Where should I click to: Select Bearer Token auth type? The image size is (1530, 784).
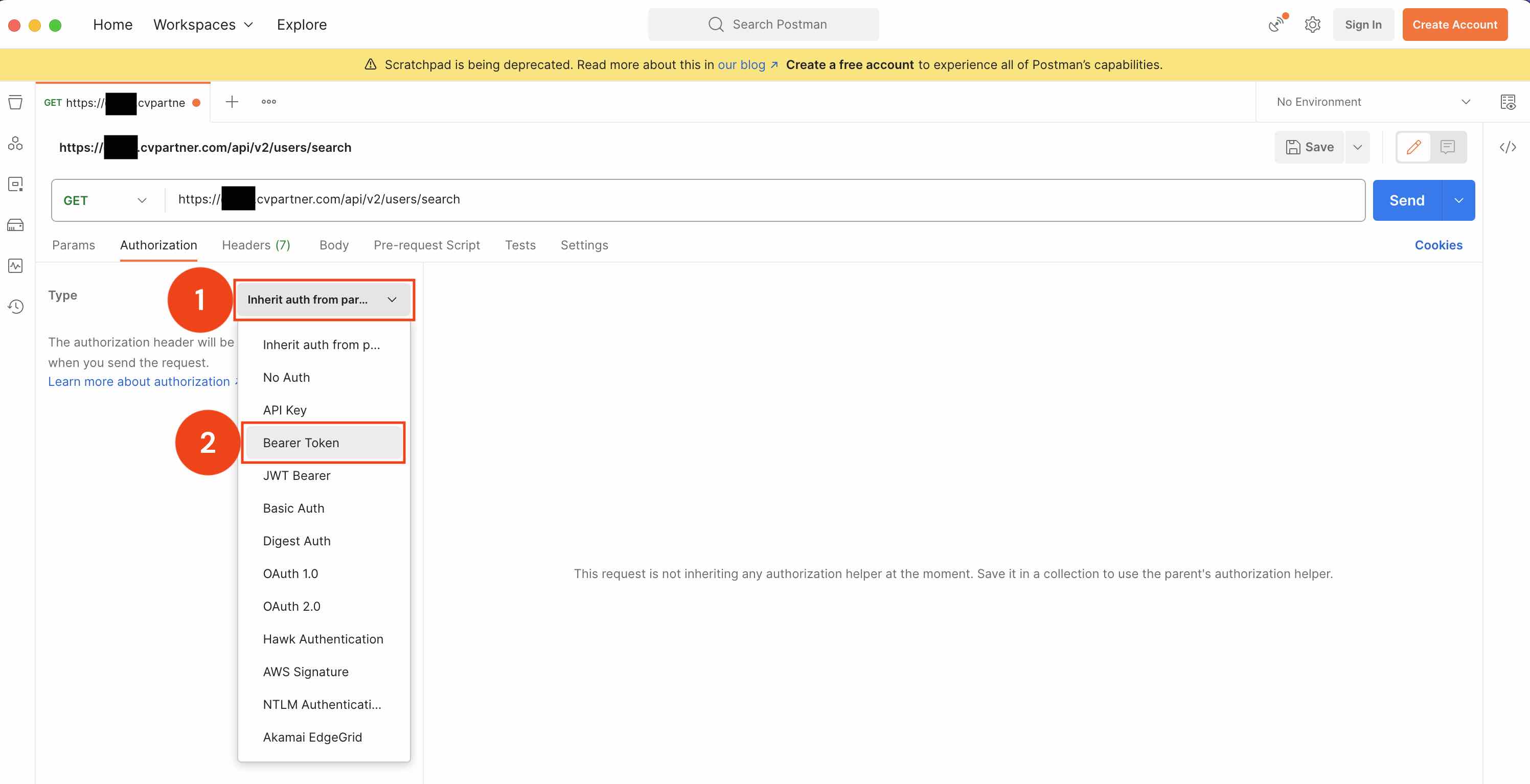[324, 443]
